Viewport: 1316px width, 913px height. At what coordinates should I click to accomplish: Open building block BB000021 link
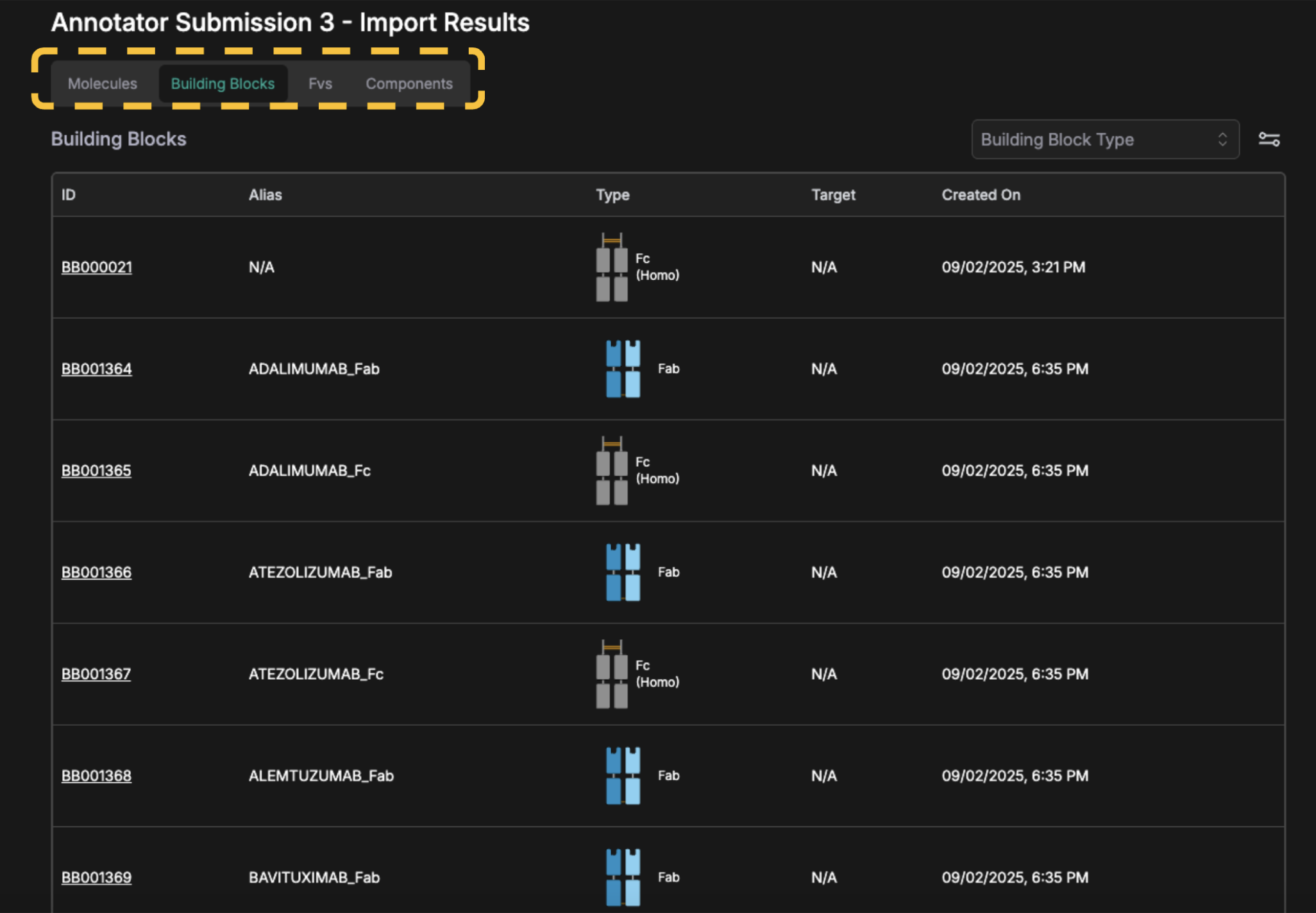97,267
